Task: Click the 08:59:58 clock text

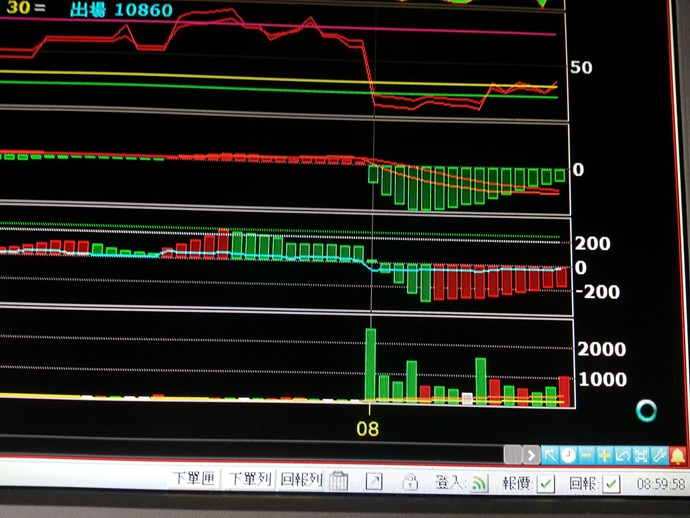Action: pos(661,485)
